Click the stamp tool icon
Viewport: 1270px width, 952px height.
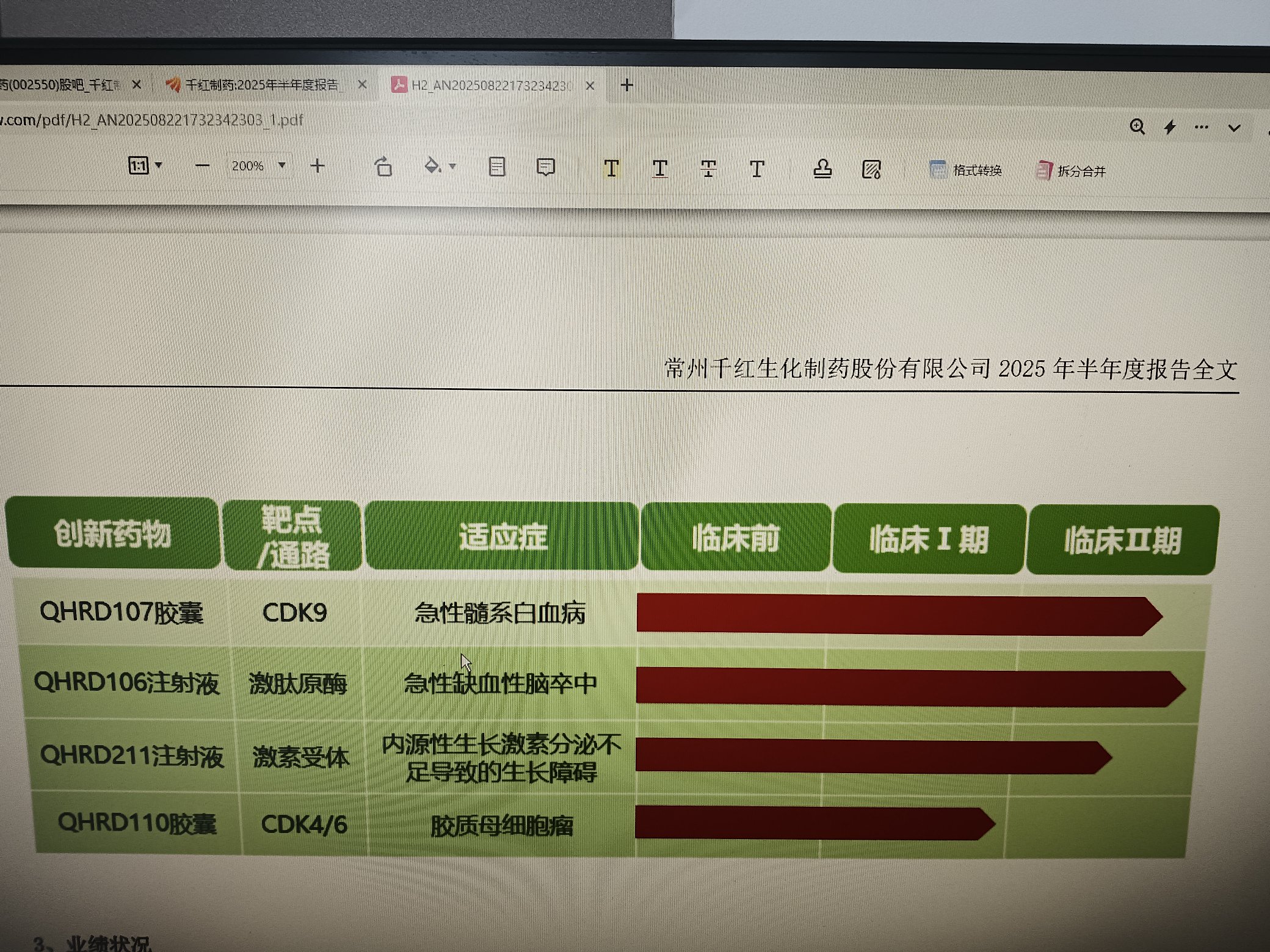822,169
